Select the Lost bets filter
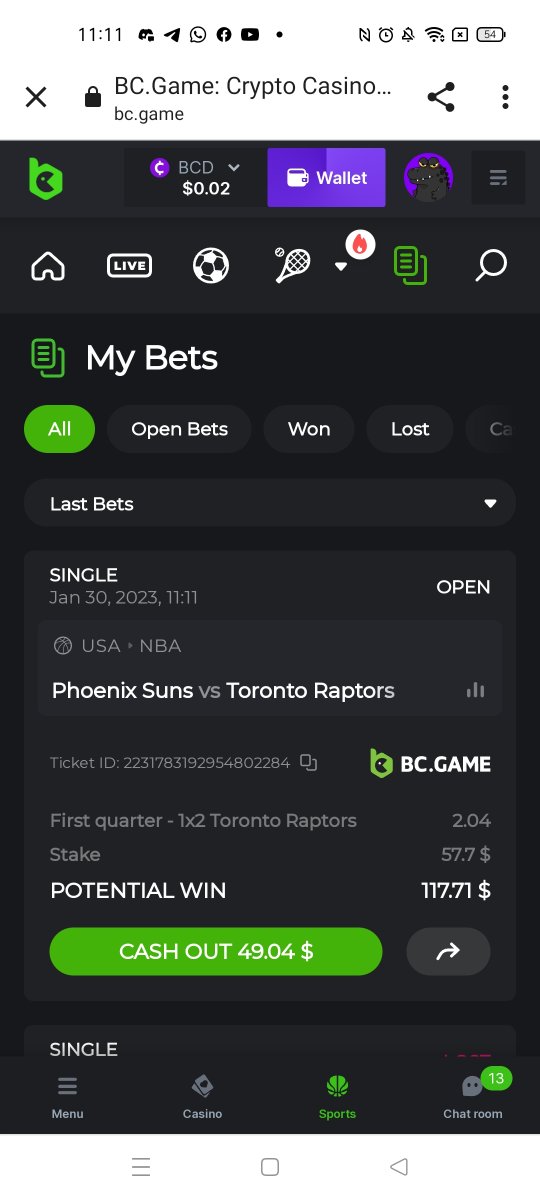The image size is (540, 1200). [x=410, y=429]
